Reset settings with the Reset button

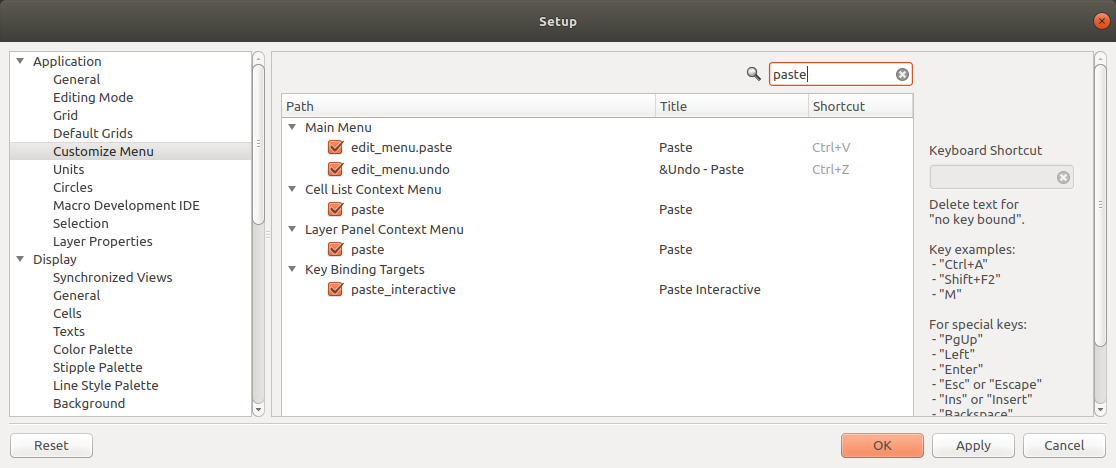click(x=51, y=445)
